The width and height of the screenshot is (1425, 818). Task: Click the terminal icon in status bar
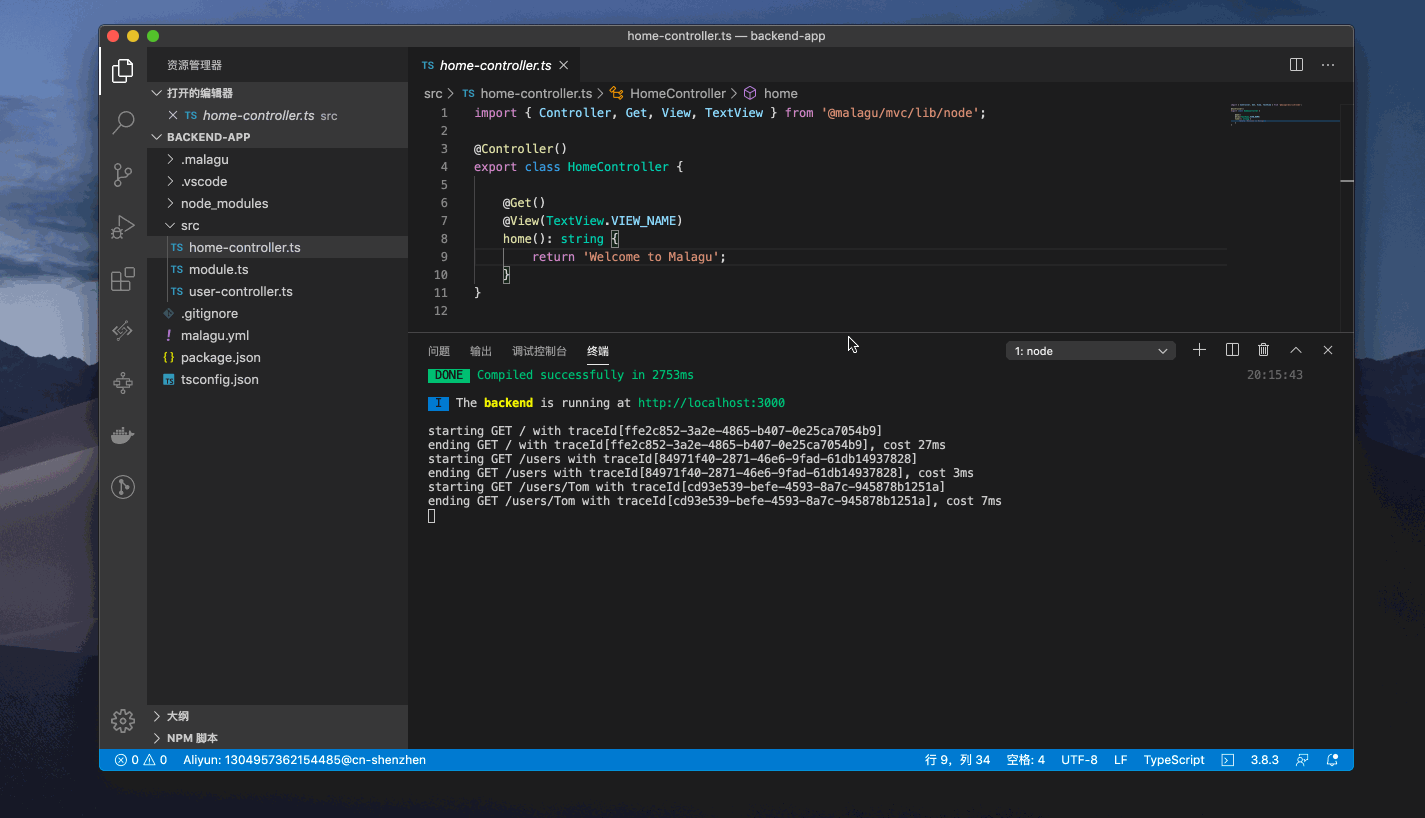click(x=1228, y=760)
